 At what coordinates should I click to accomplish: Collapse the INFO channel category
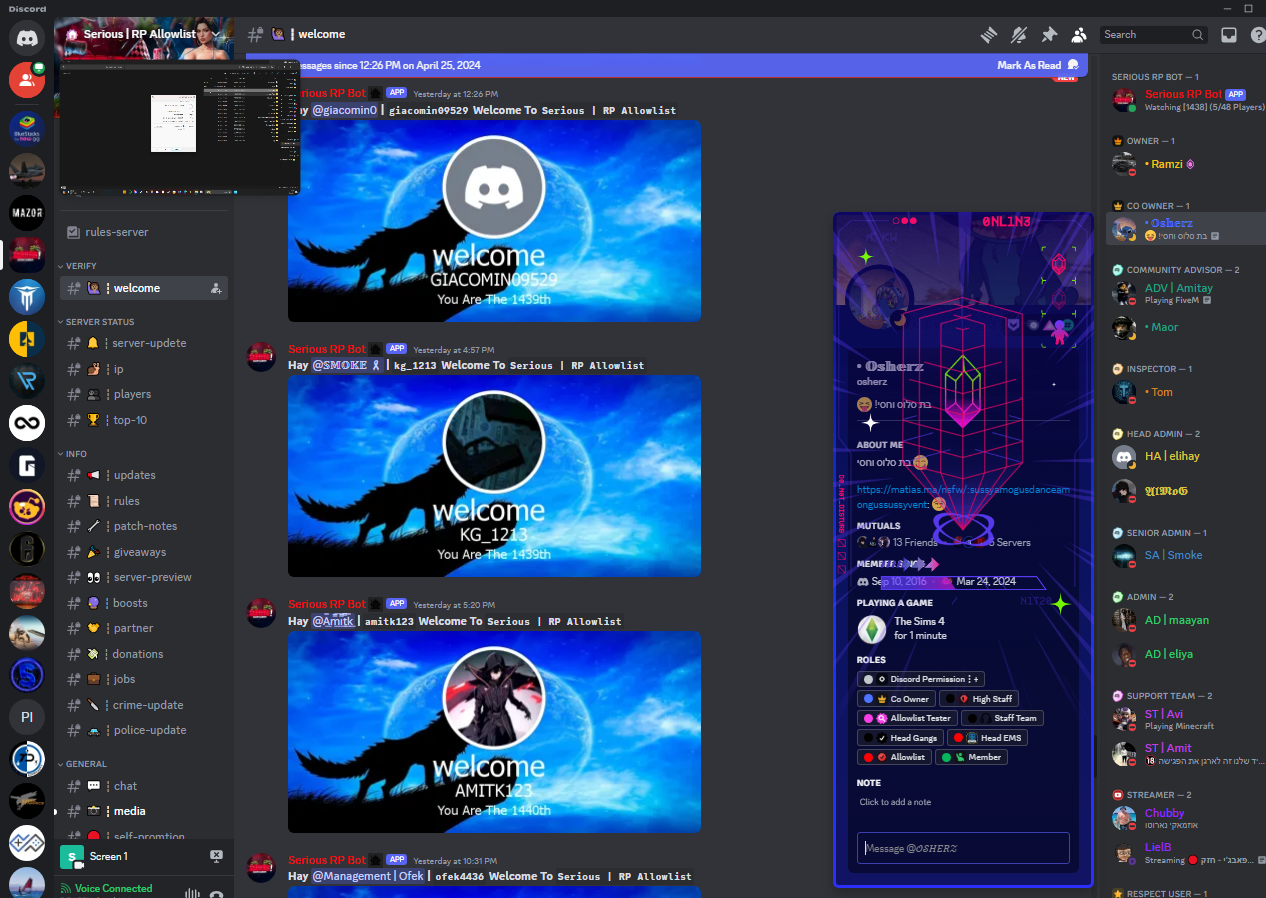[x=76, y=454]
